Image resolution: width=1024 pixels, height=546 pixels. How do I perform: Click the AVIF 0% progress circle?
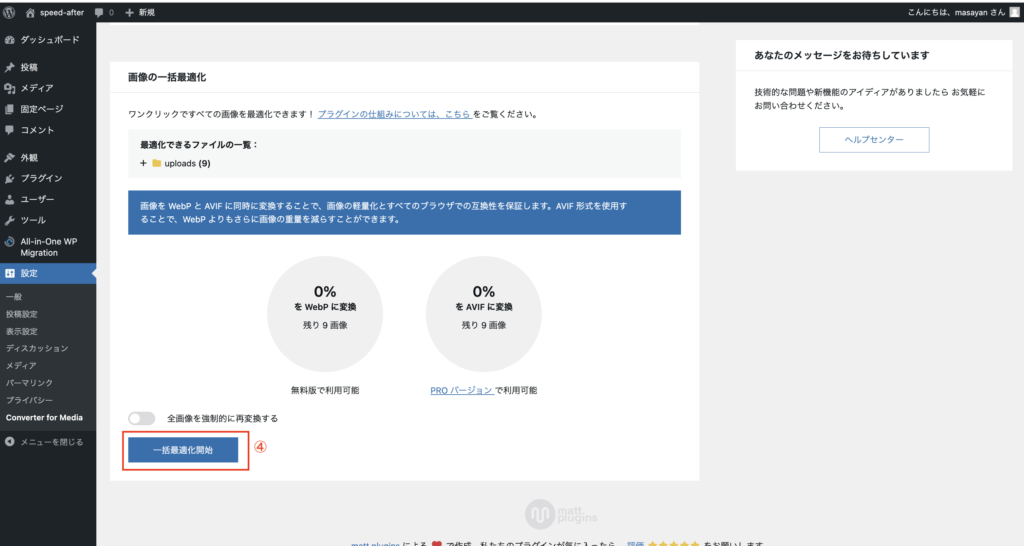point(484,314)
